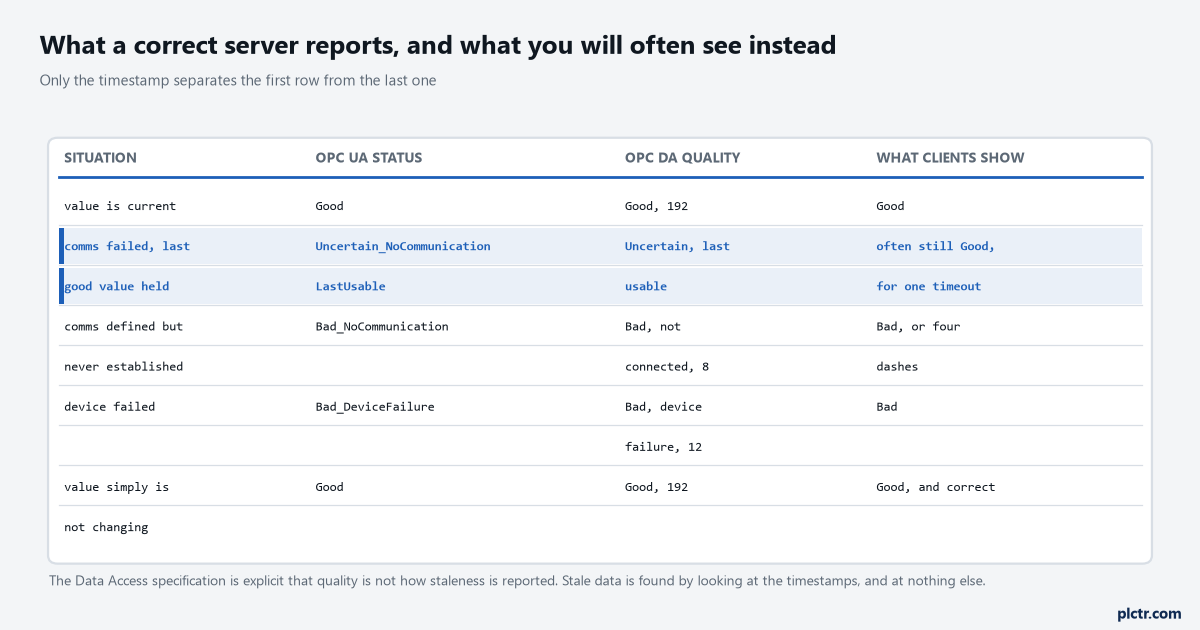The width and height of the screenshot is (1200, 630).
Task: Click the footnote about the Data Access specification
Action: click(x=517, y=580)
